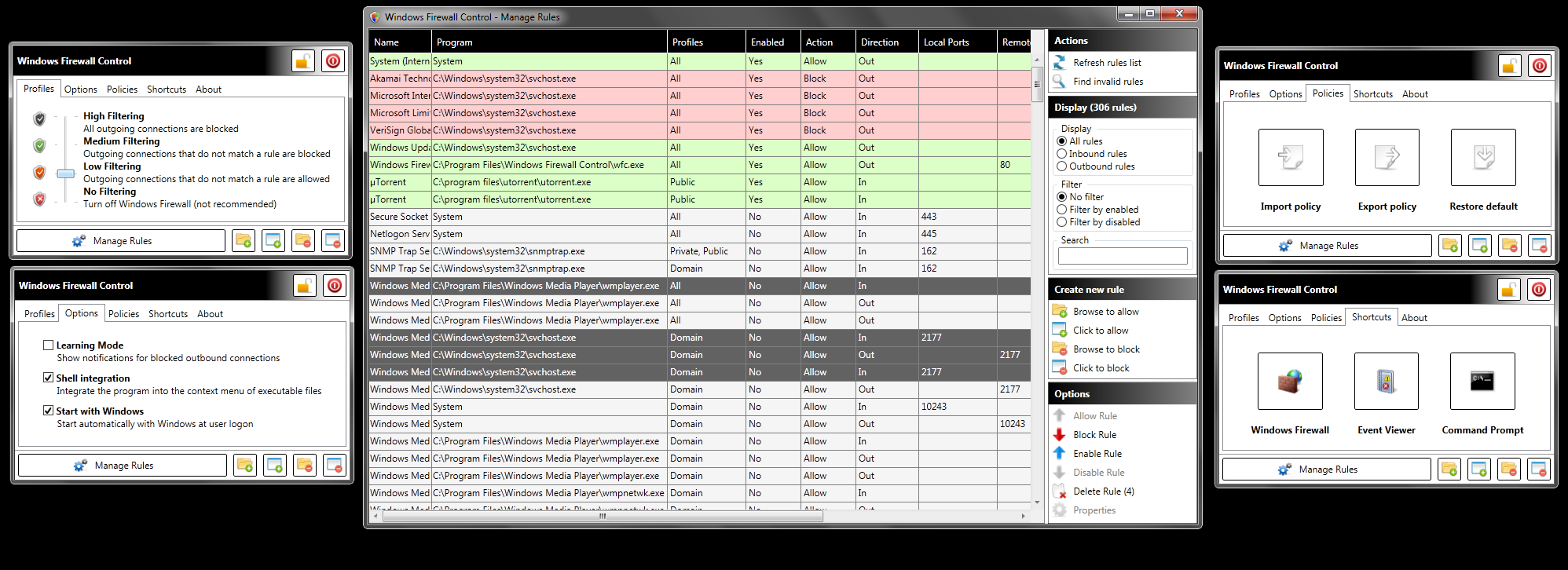
Task: Uncheck the Shell integration option
Action: pos(49,378)
